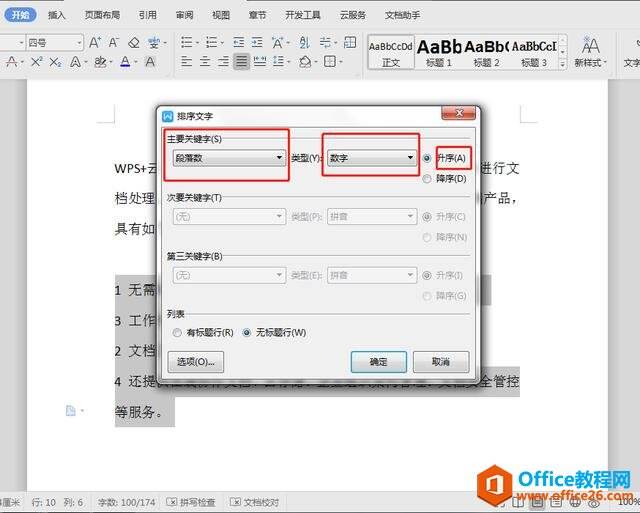Image resolution: width=640 pixels, height=513 pixels.
Task: Switch to the 插入 ribbon tab
Action: pos(56,15)
